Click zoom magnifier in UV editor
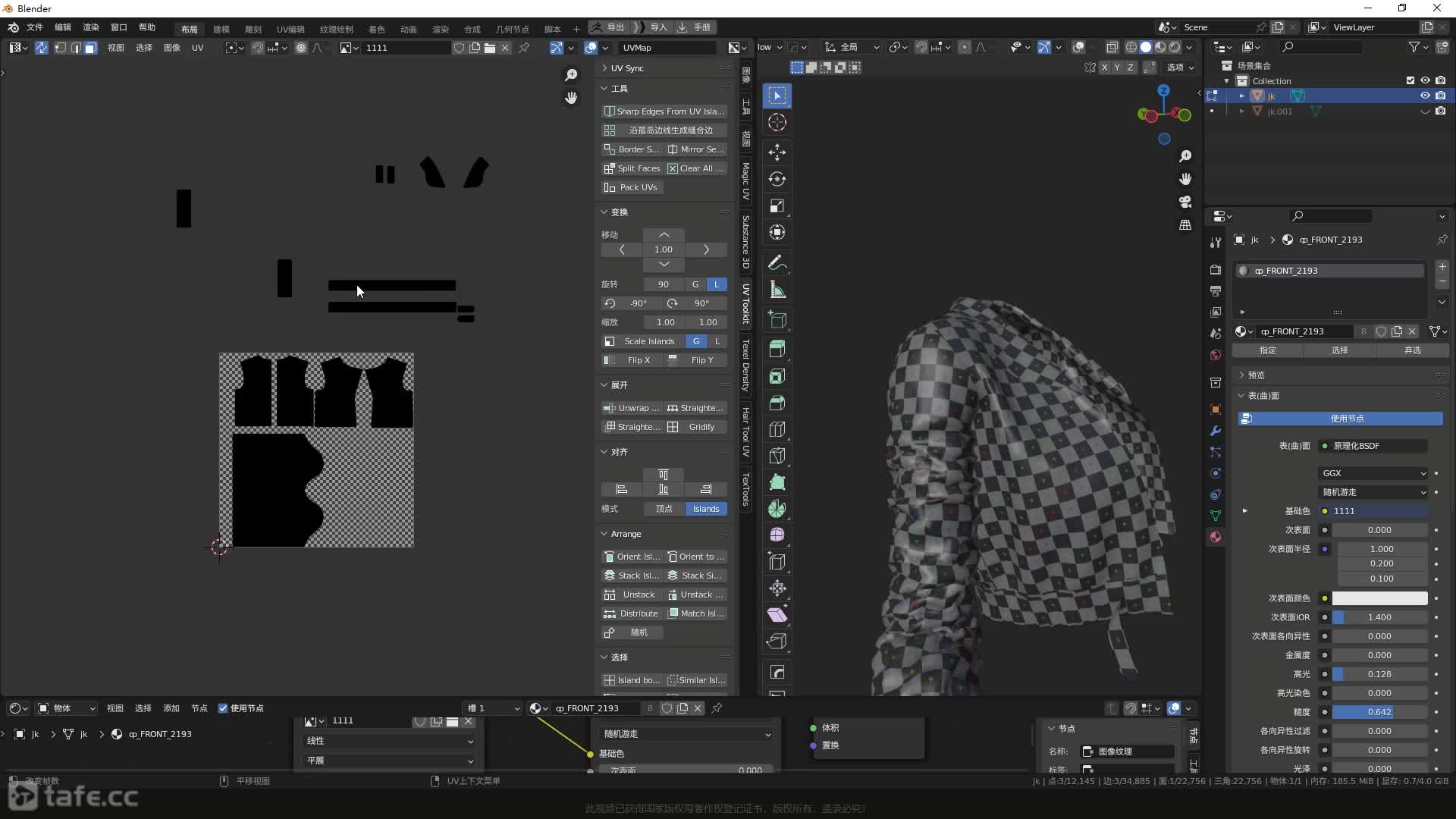 click(571, 74)
